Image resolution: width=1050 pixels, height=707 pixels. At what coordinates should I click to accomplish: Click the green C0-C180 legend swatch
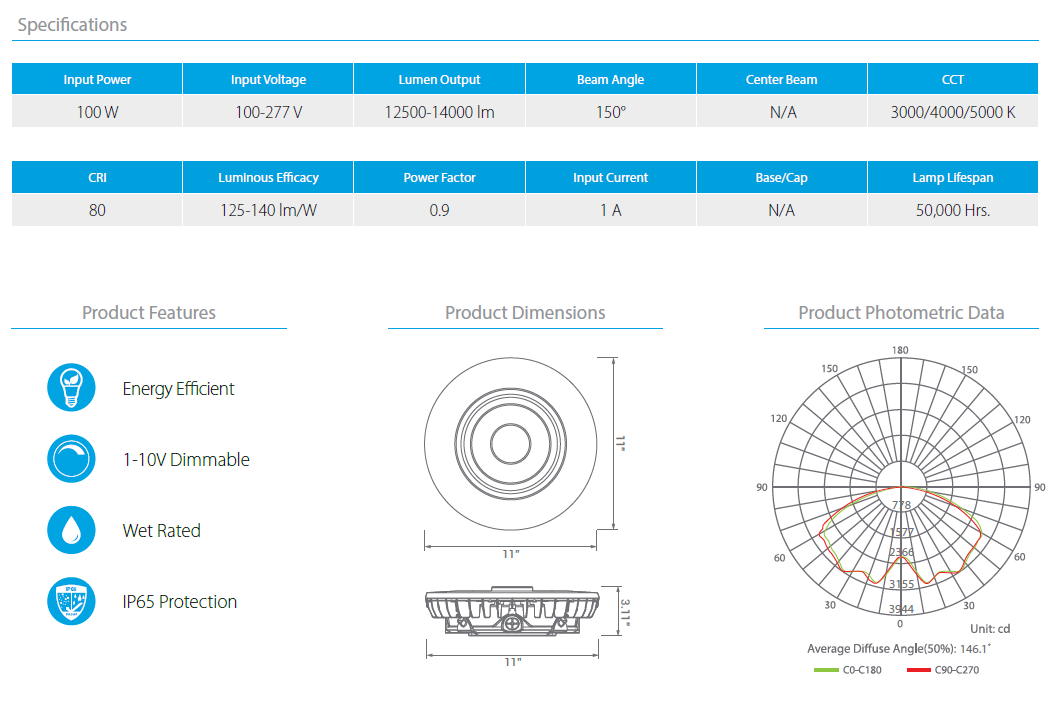(x=826, y=669)
